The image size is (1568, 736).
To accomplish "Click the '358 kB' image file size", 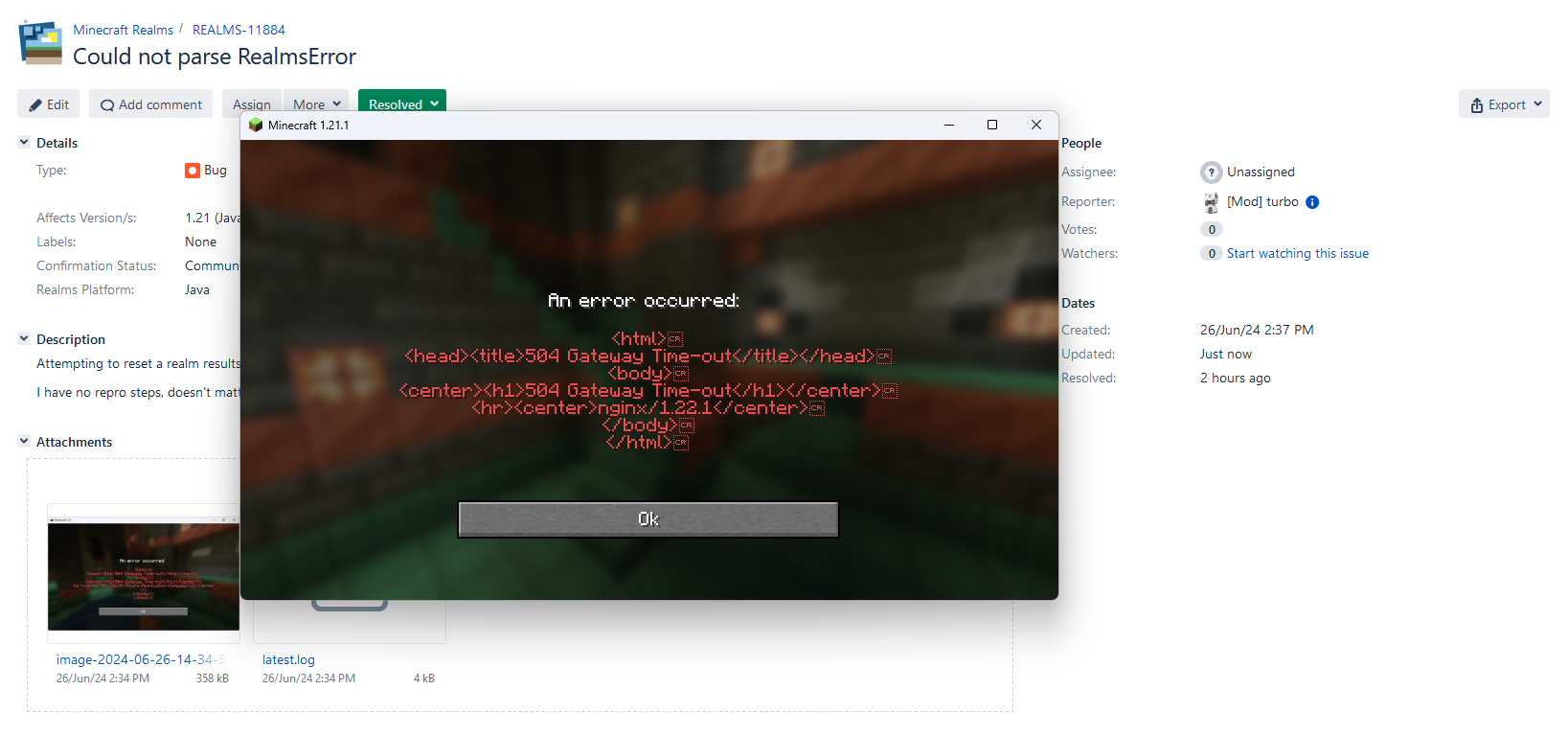I will [x=213, y=678].
